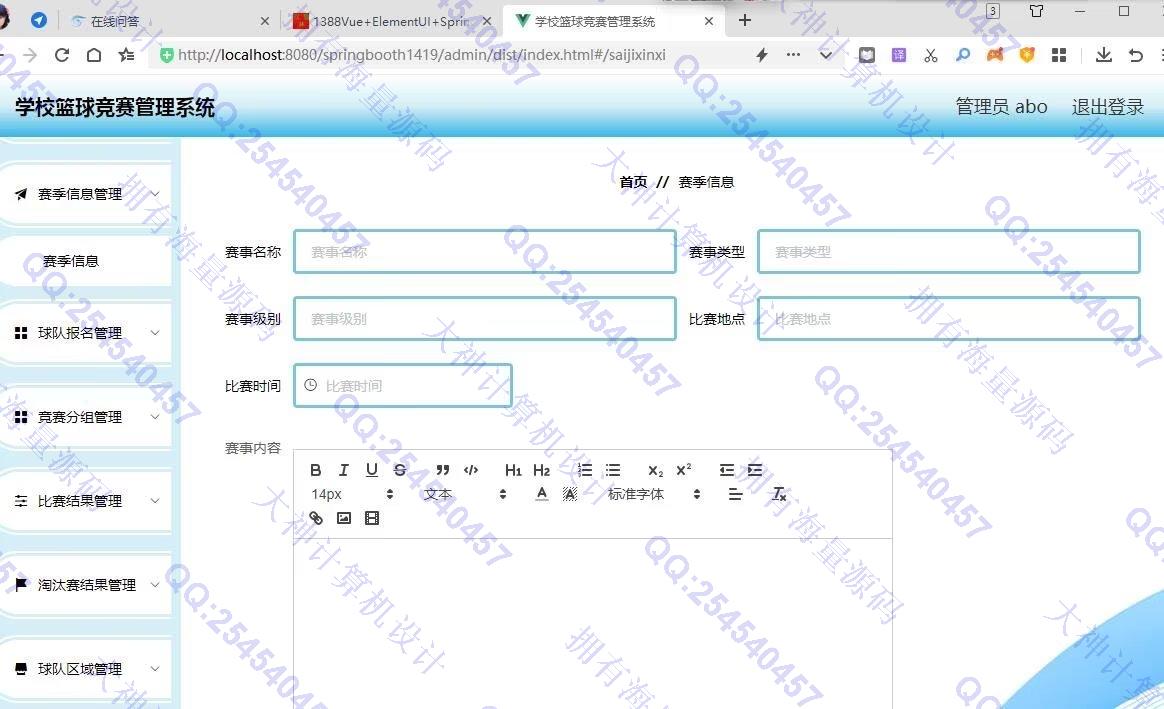Open the scissors screenshot tool
1164x709 pixels.
(931, 55)
